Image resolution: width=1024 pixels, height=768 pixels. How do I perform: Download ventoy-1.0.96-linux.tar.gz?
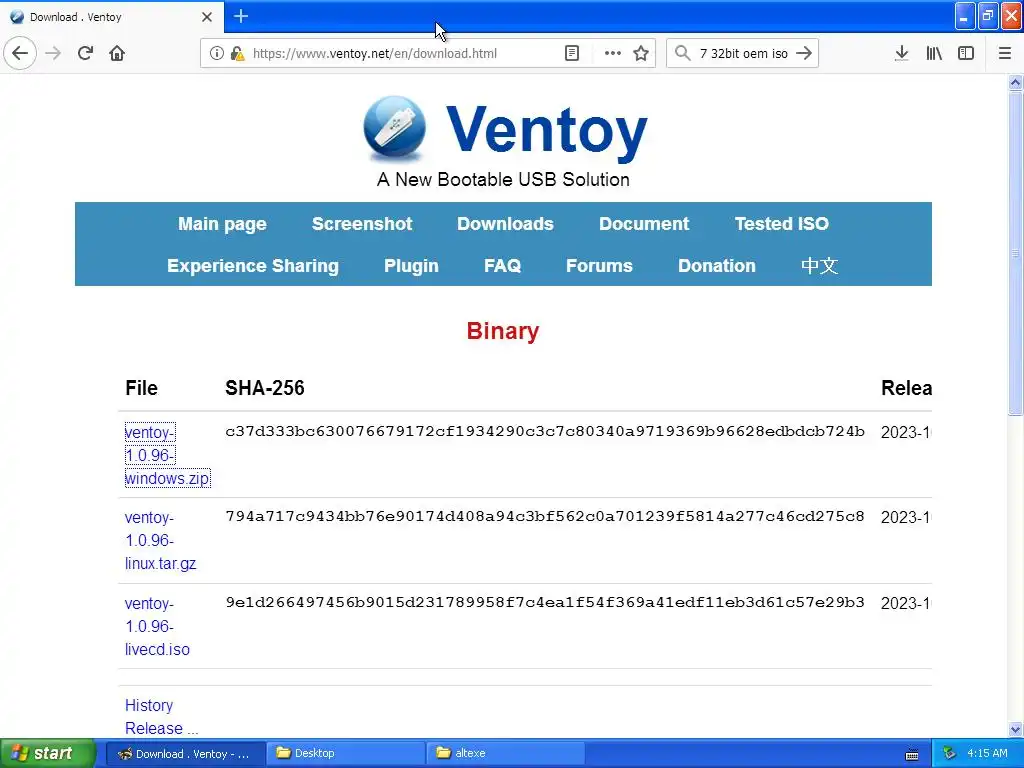161,540
